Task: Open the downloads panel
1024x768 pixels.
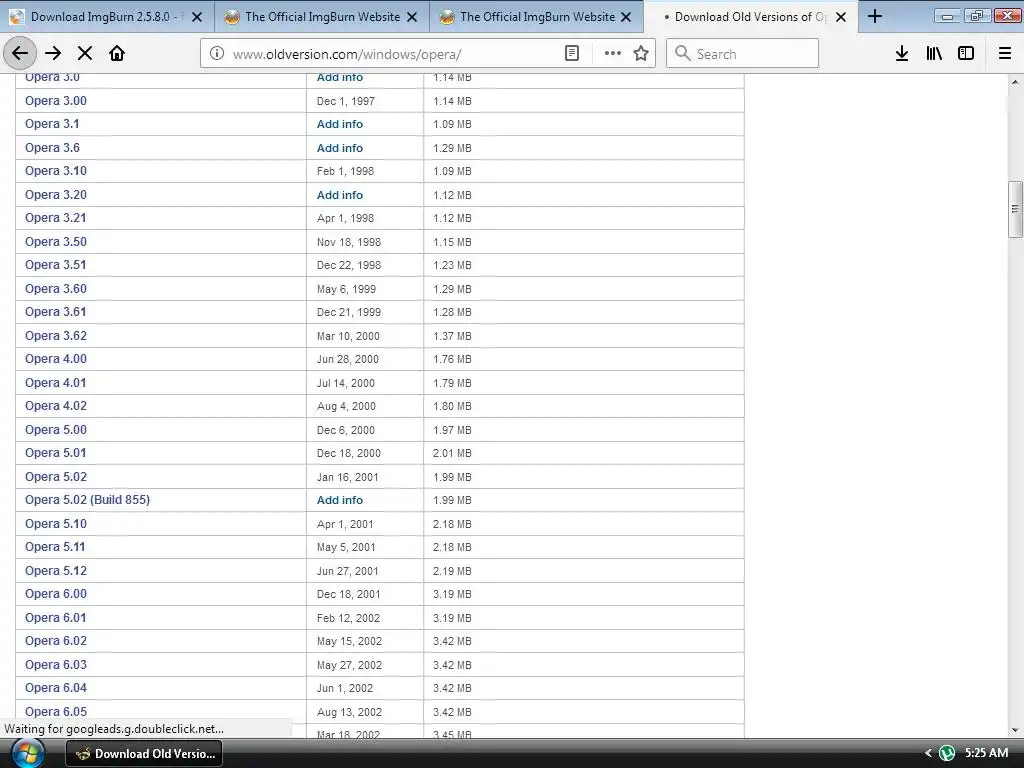Action: 902,54
